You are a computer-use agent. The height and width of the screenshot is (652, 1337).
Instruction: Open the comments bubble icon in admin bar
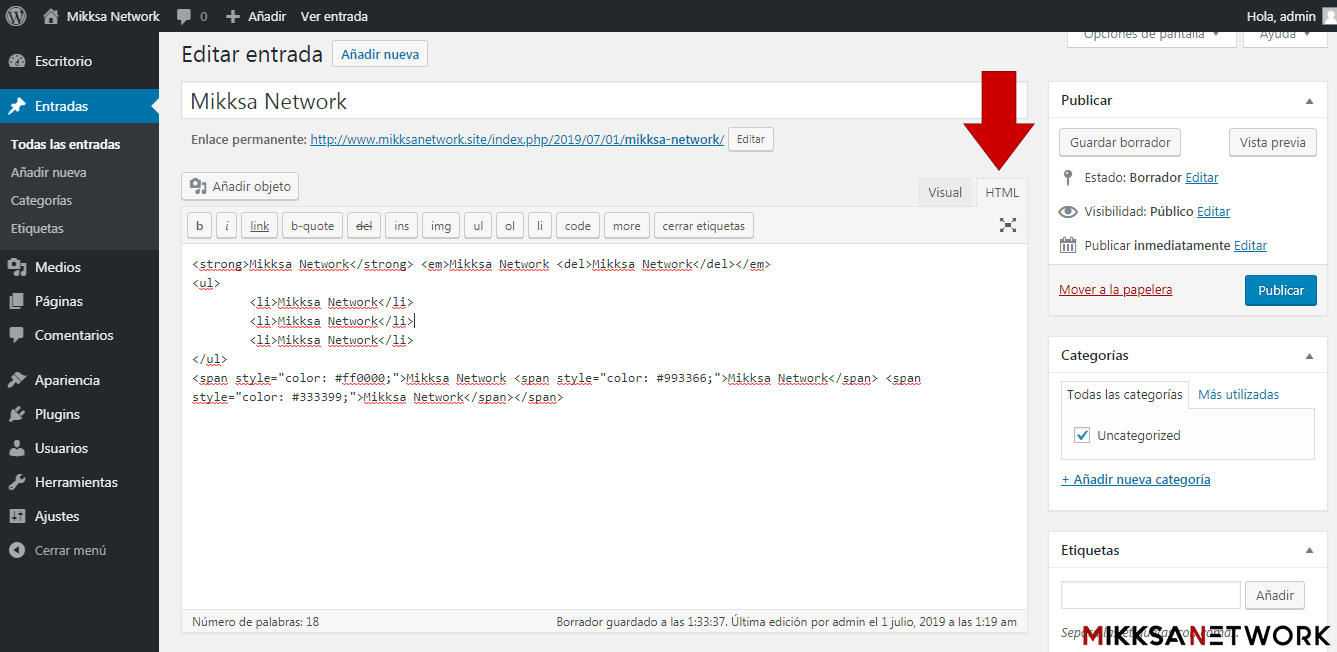184,16
